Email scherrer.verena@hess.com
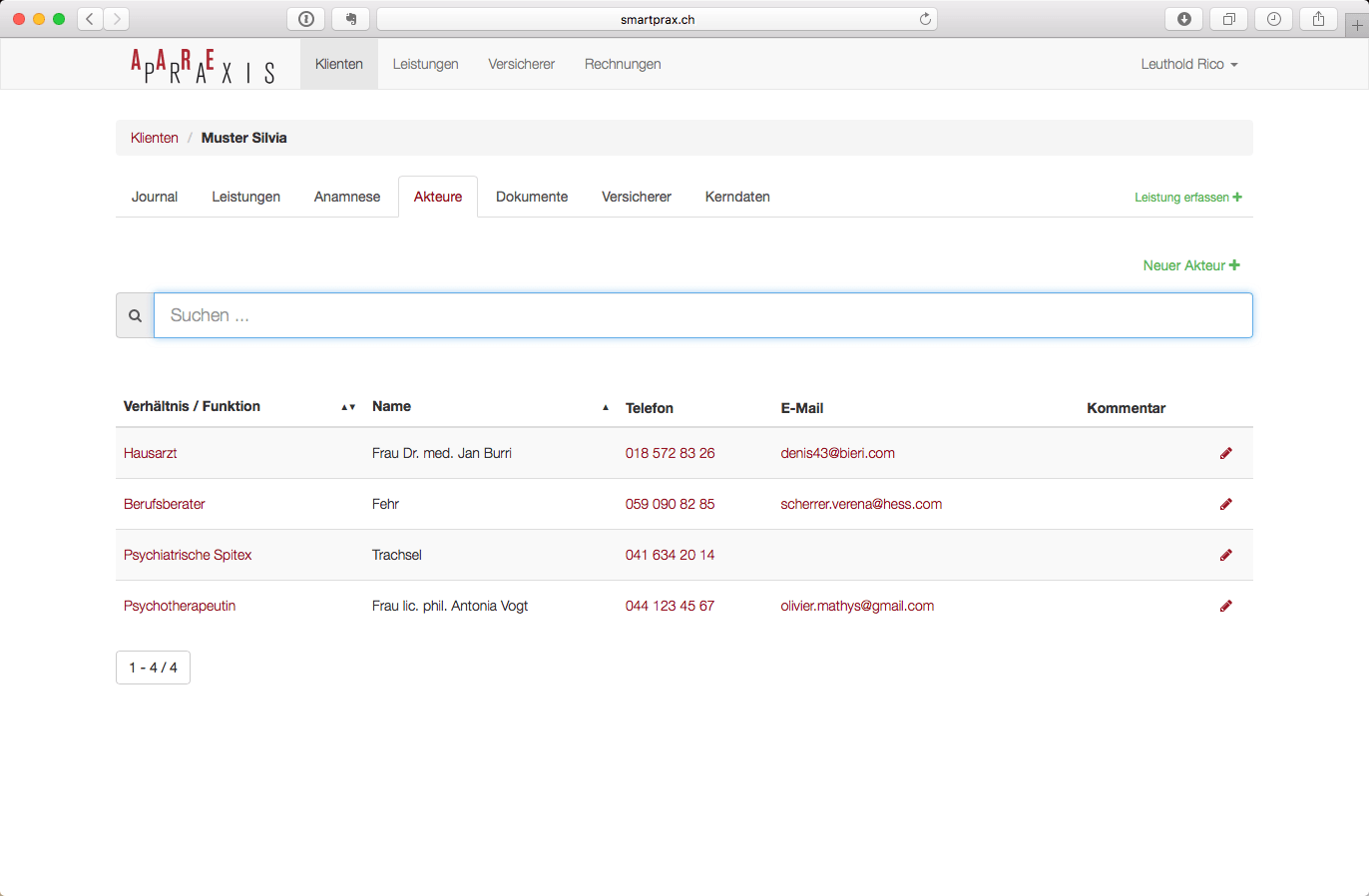The image size is (1369, 896). coord(862,504)
